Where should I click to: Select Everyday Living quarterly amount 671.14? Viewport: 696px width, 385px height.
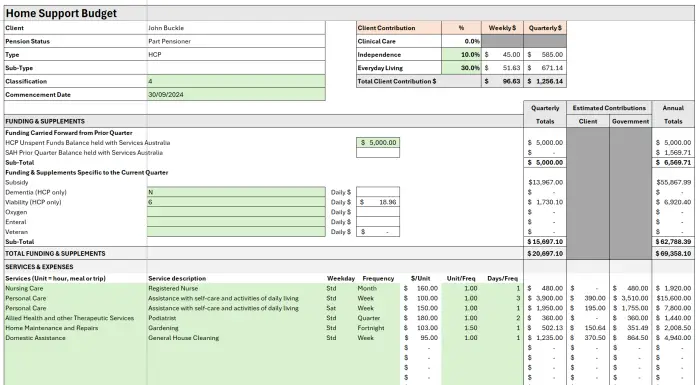pyautogui.click(x=545, y=67)
